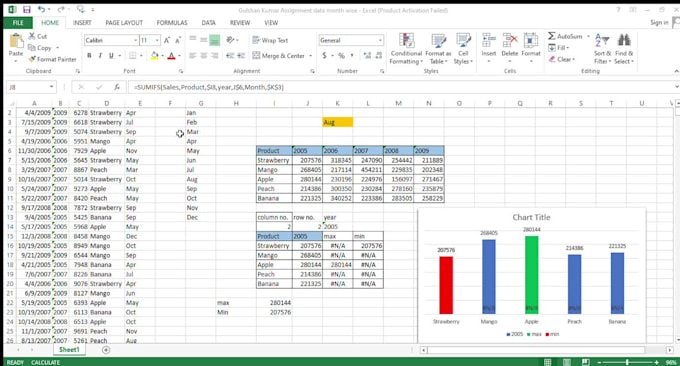Decrease font size with smaller A icon
This screenshot has height=366, width=680.
click(x=178, y=40)
